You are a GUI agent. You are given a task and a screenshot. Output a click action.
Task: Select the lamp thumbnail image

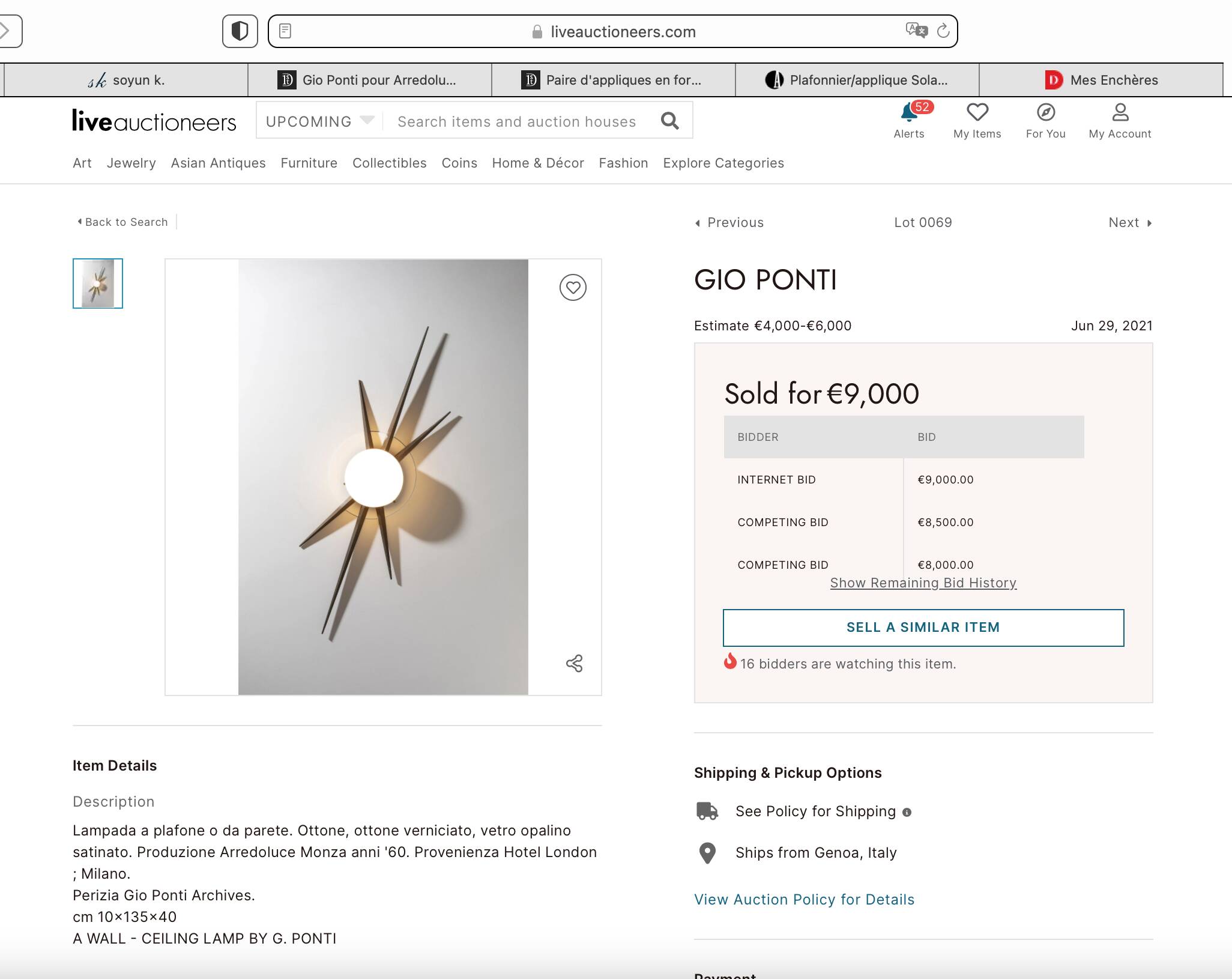(97, 283)
